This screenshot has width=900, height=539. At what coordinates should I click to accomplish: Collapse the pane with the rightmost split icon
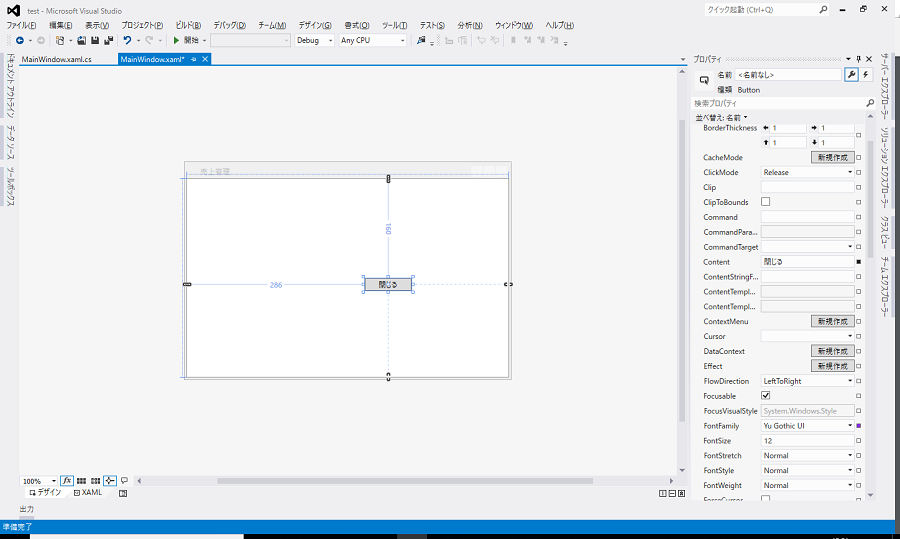tap(681, 493)
